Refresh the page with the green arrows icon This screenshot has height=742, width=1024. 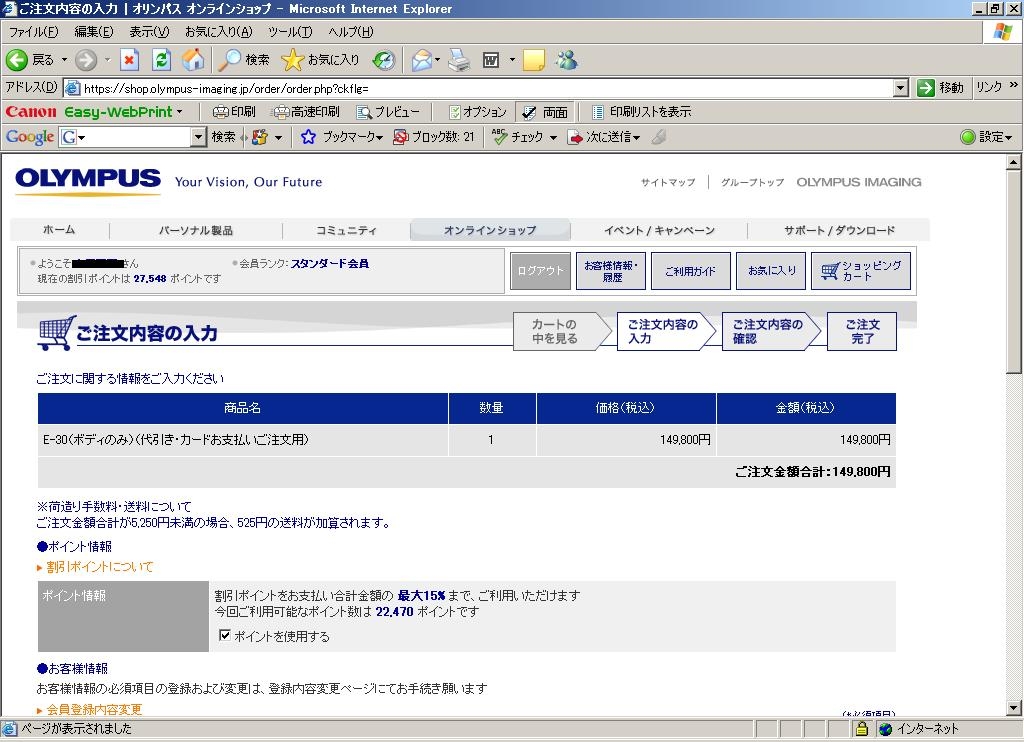point(161,60)
